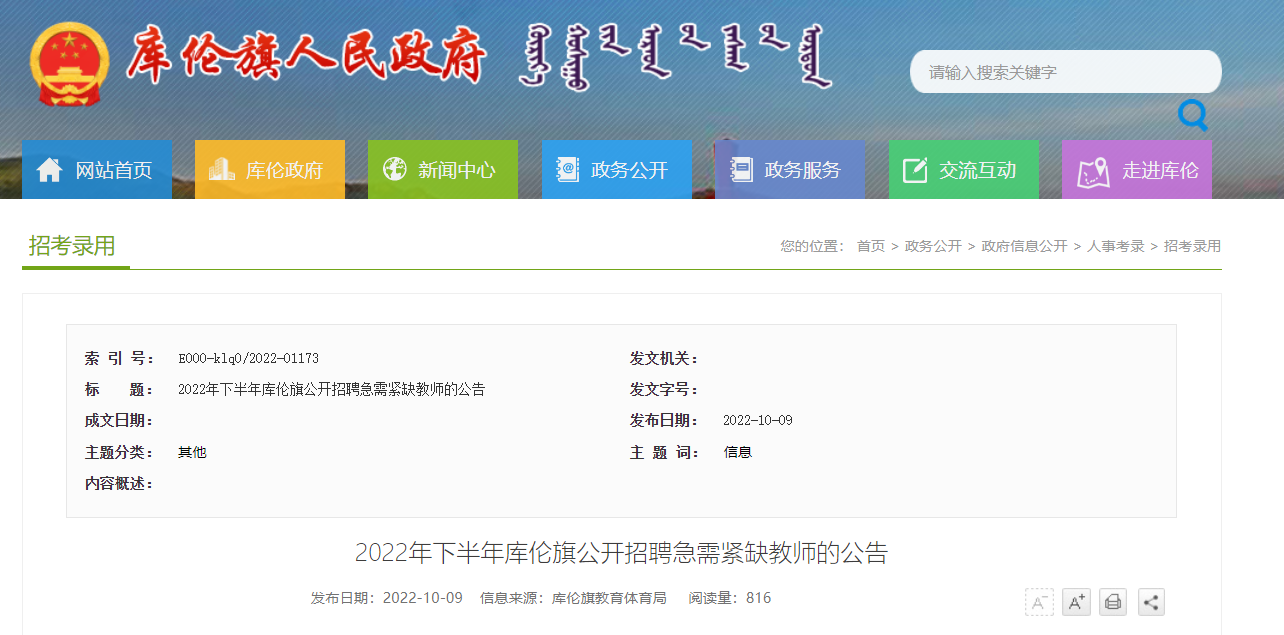This screenshot has height=635, width=1284.
Task: Open the 政务公开 navigation menu
Action: (x=616, y=170)
